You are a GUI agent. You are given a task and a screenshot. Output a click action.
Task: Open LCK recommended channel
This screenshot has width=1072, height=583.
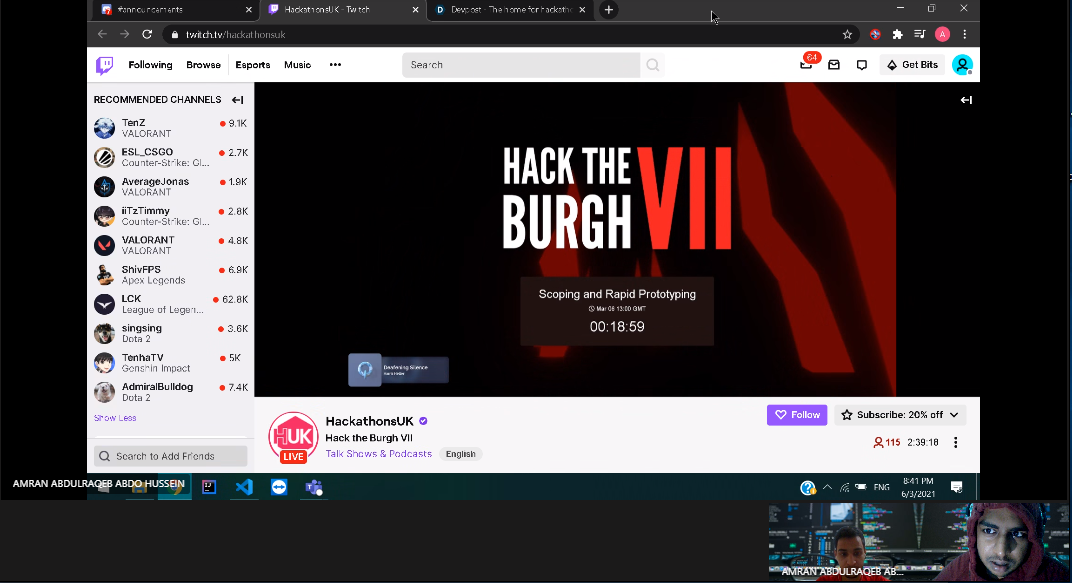(x=170, y=304)
